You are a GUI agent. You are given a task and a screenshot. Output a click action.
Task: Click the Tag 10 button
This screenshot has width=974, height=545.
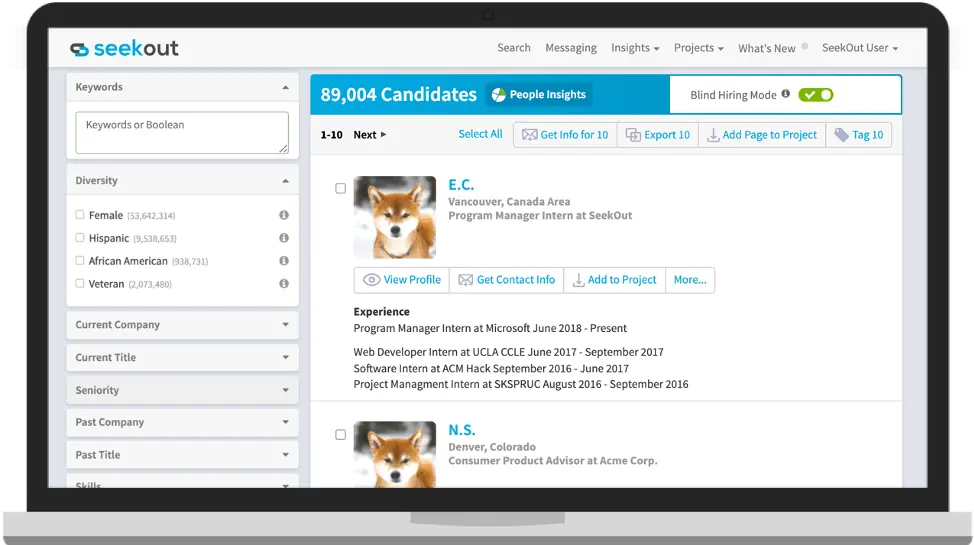point(858,135)
